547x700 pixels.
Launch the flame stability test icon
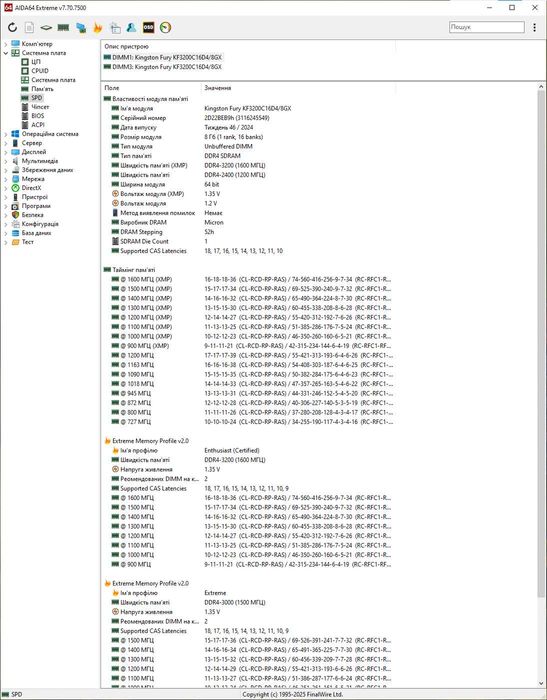98,28
